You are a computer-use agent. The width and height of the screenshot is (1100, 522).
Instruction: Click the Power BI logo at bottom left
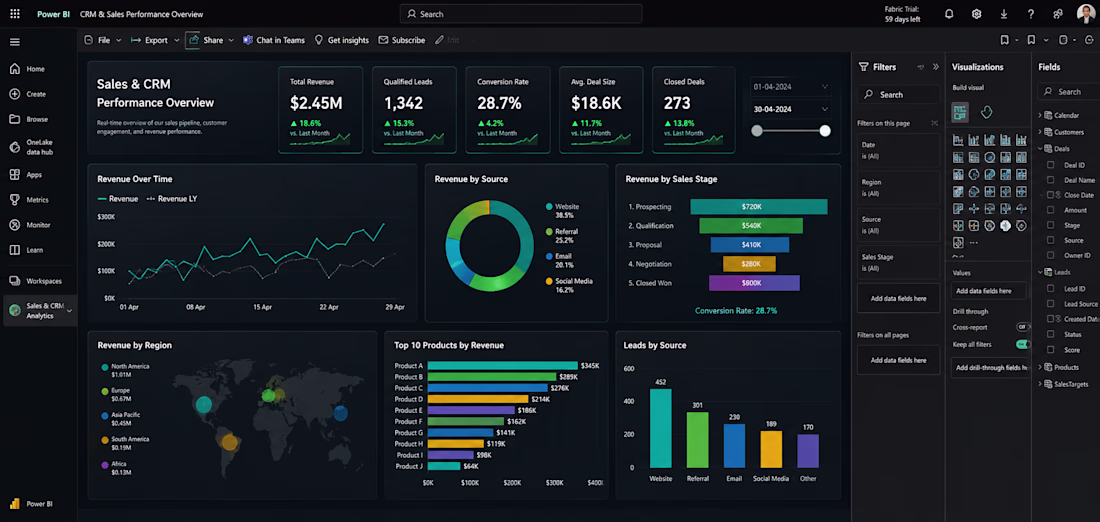pyautogui.click(x=15, y=504)
